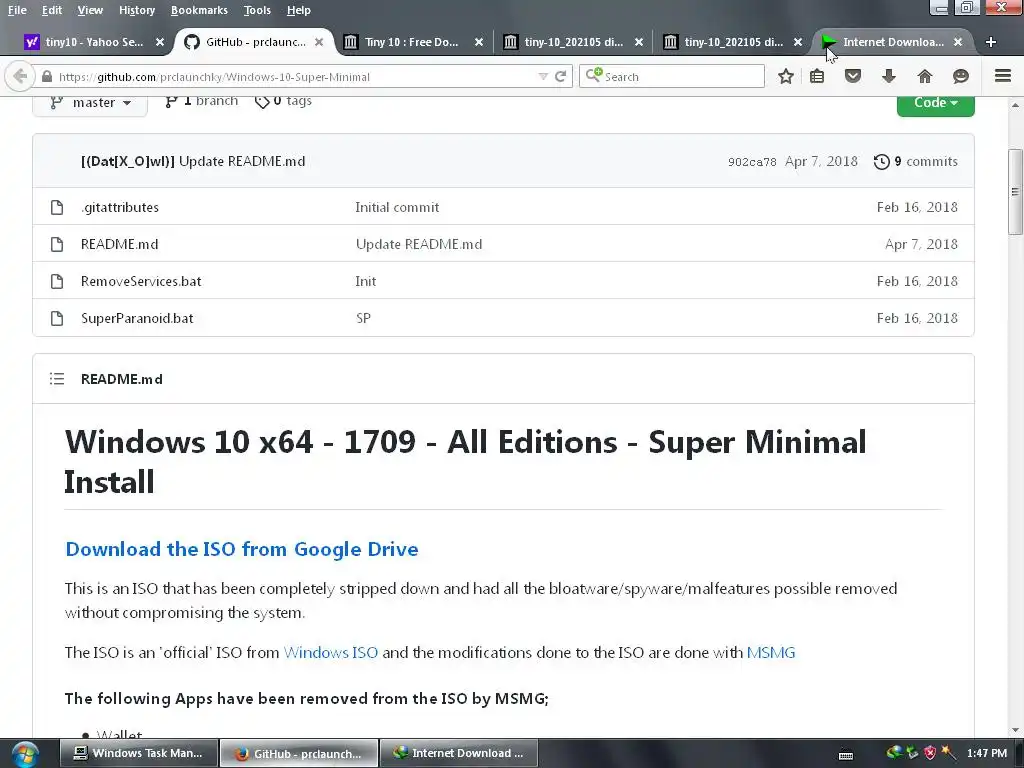The width and height of the screenshot is (1024, 768).
Task: Close the tiny10 Yahoo Search tab
Action: pos(159,42)
